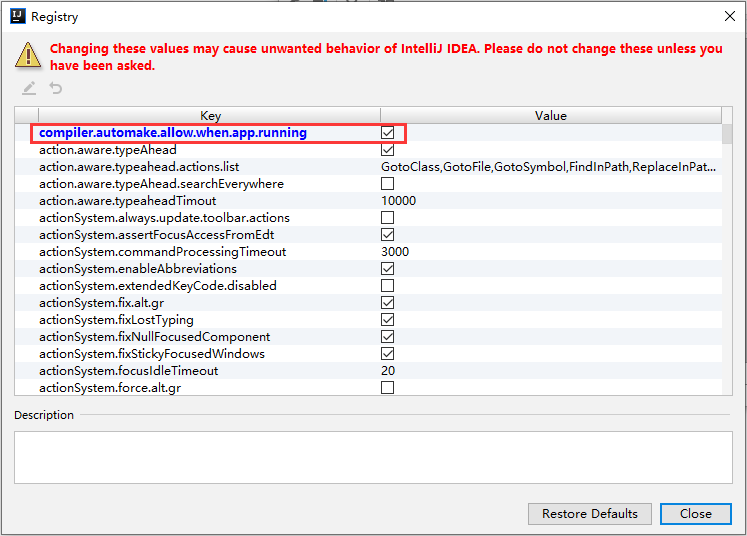Check actionSystem.extendedKeyCode.disabled checkbox
This screenshot has width=747, height=536.
tap(387, 285)
